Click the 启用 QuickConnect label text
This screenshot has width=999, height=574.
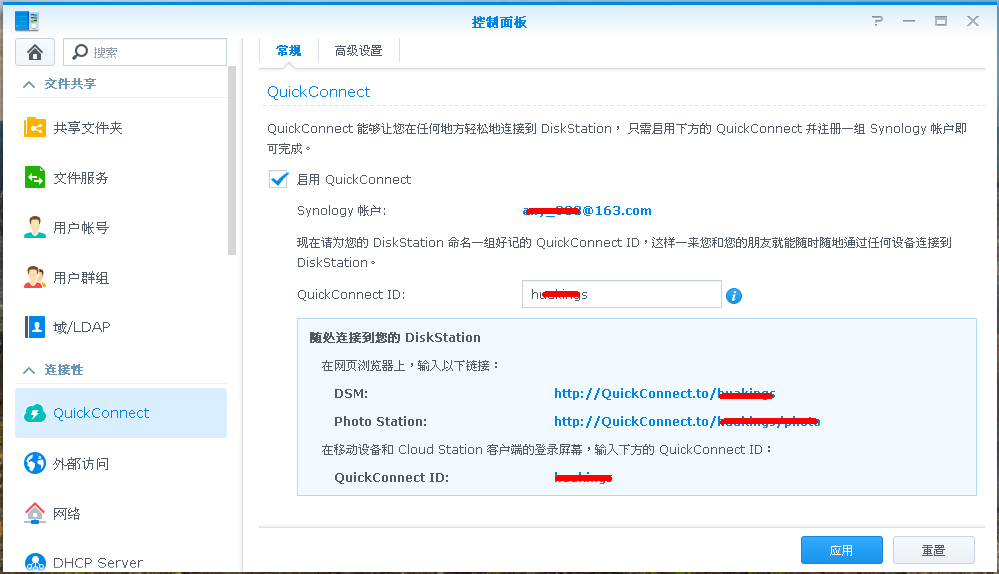tap(354, 180)
